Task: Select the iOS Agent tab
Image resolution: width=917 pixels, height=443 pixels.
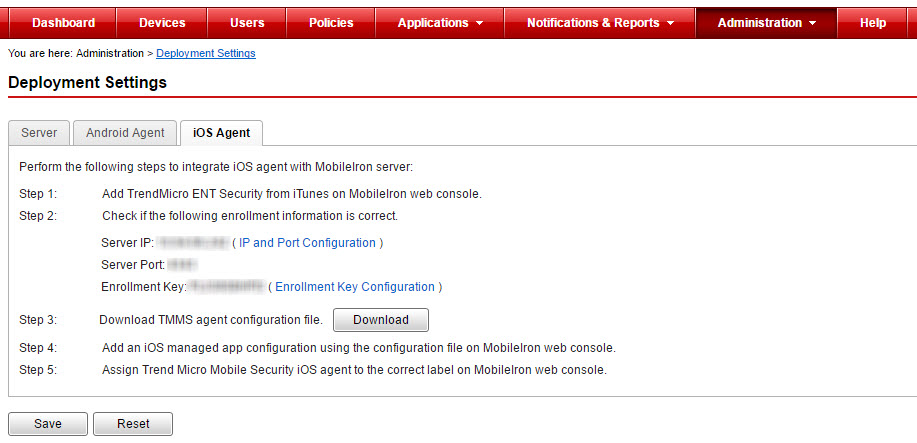Action: (x=221, y=133)
